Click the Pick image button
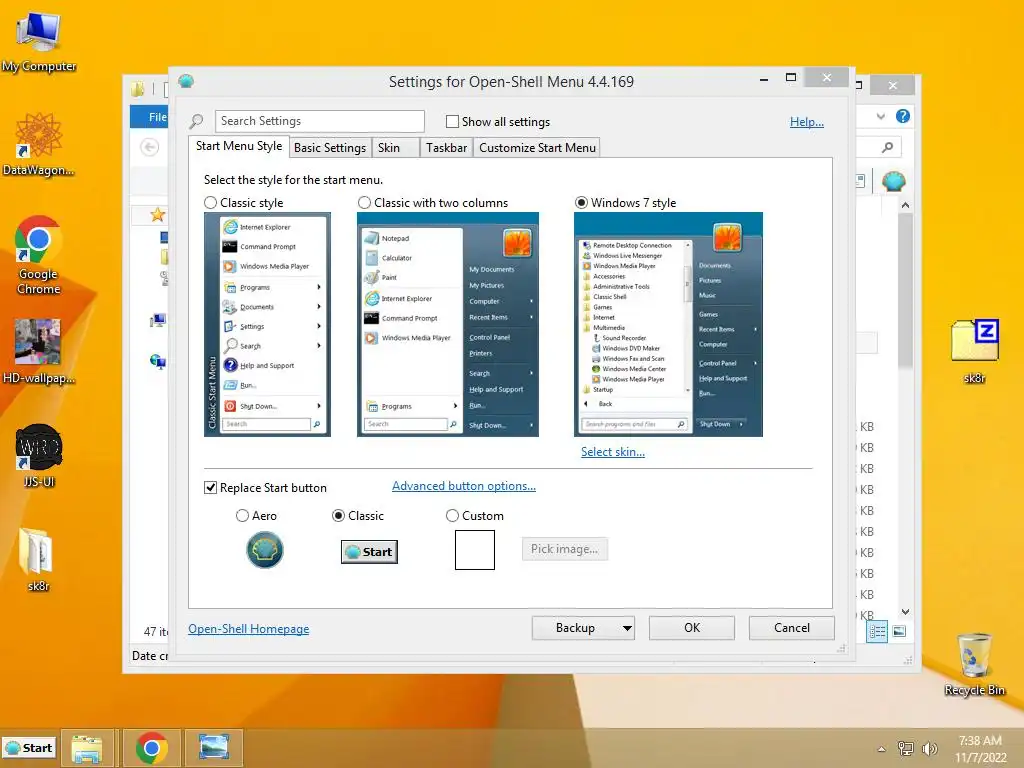This screenshot has width=1024, height=768. pos(564,549)
